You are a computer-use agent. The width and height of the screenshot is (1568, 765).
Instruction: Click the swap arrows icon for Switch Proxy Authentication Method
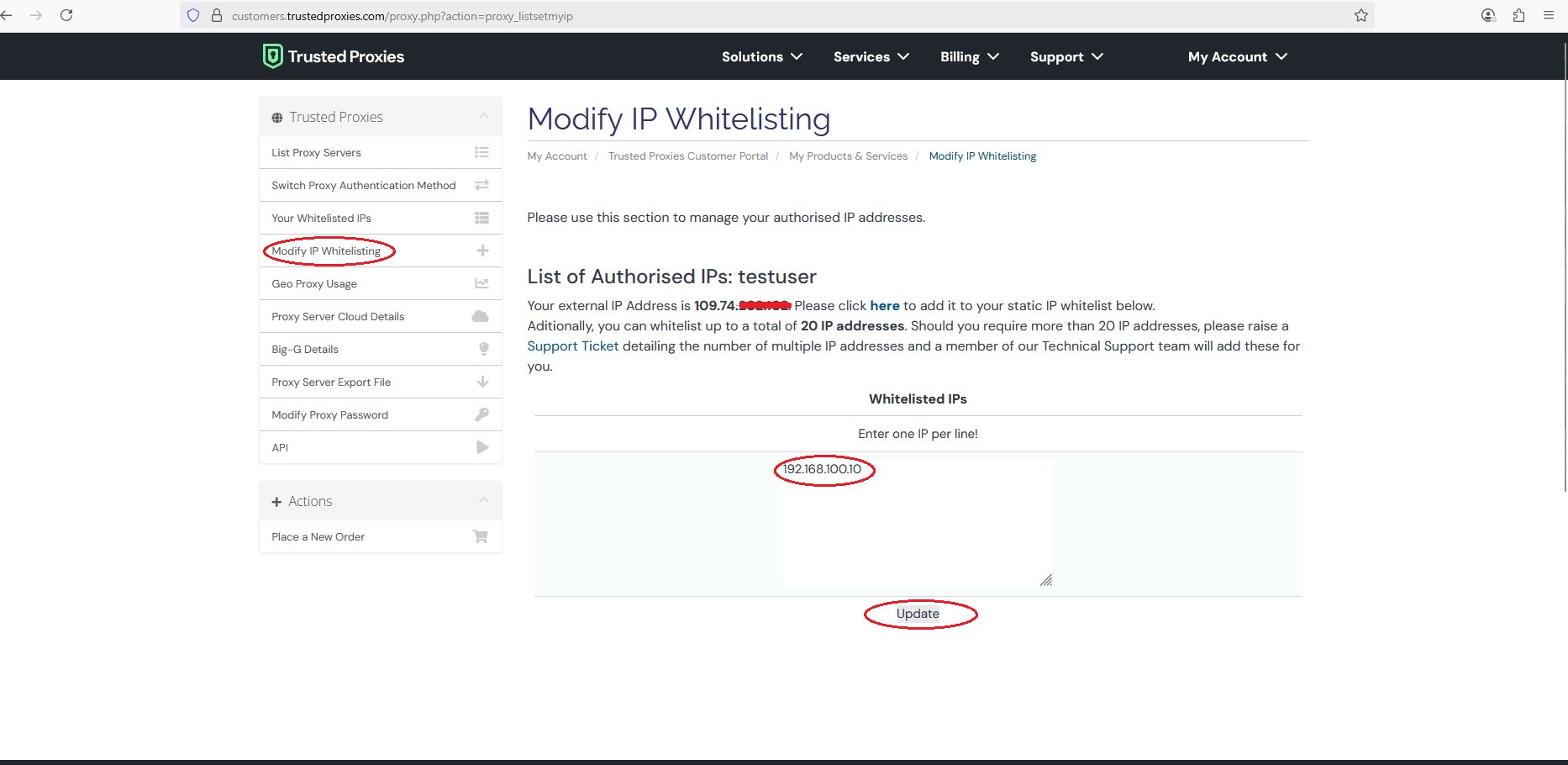point(481,185)
